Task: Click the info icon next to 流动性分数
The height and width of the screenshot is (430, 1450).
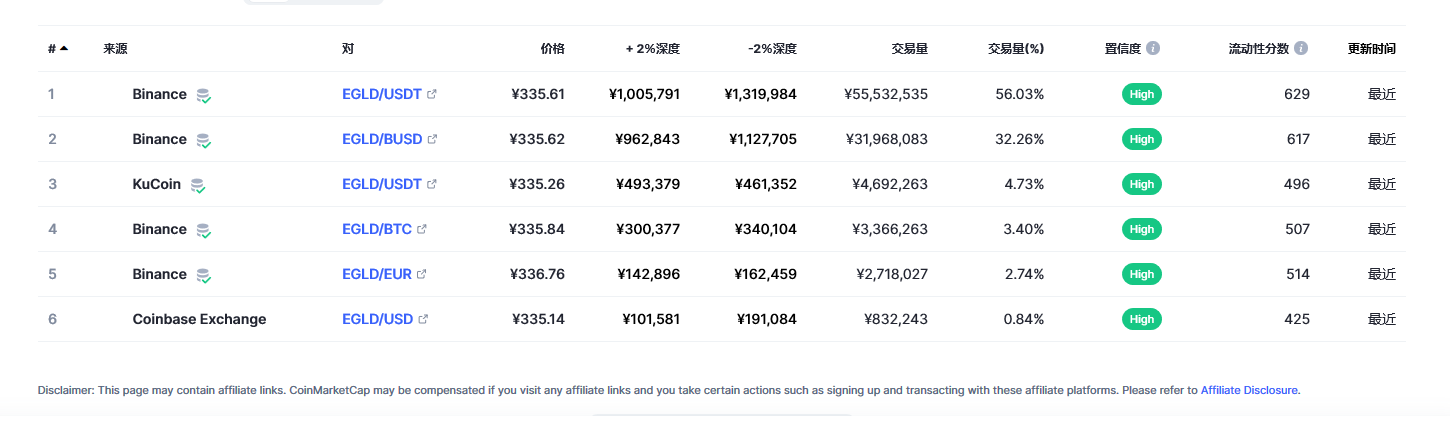Action: coord(1301,48)
